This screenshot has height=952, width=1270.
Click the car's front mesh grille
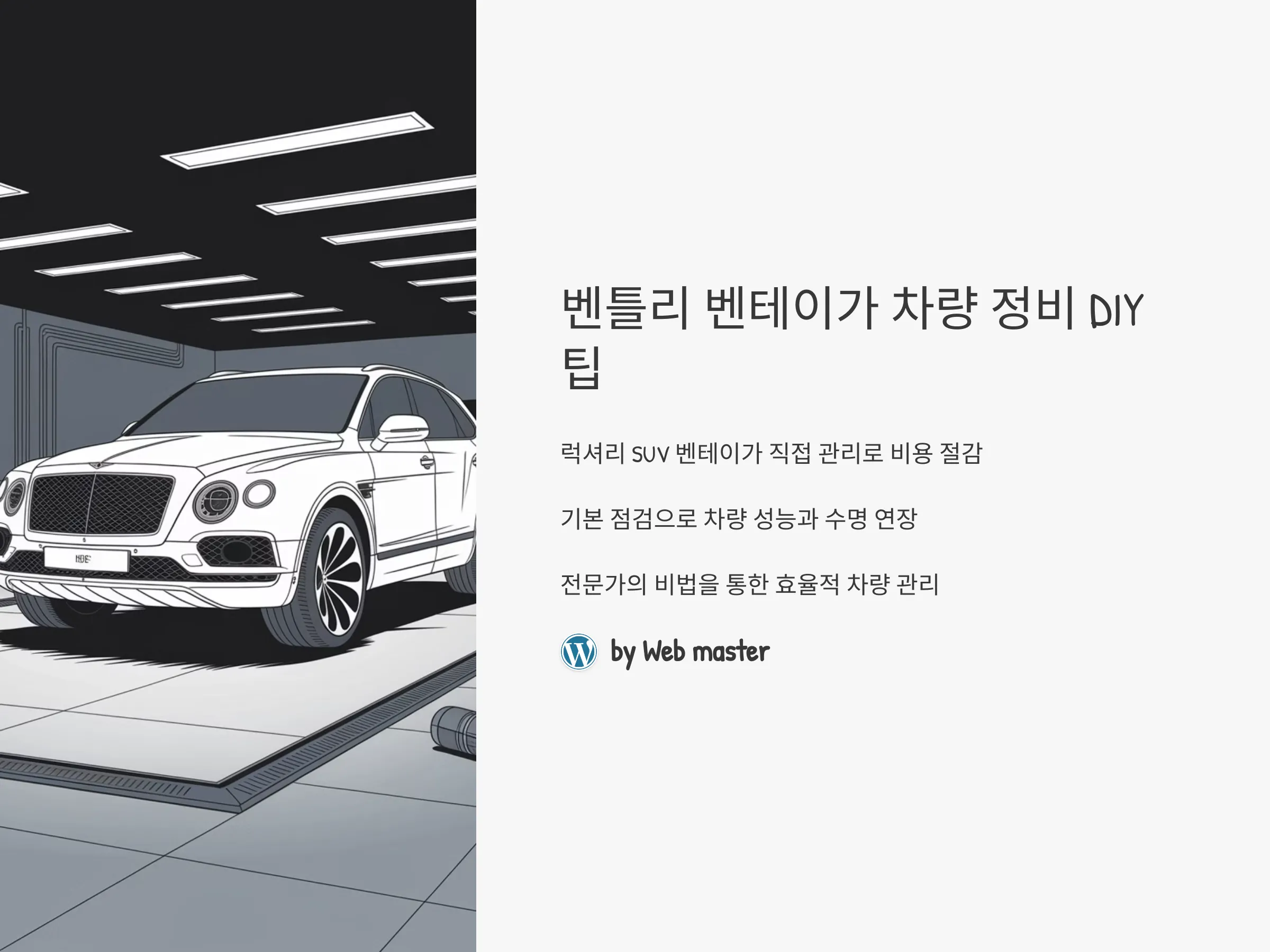tap(101, 502)
